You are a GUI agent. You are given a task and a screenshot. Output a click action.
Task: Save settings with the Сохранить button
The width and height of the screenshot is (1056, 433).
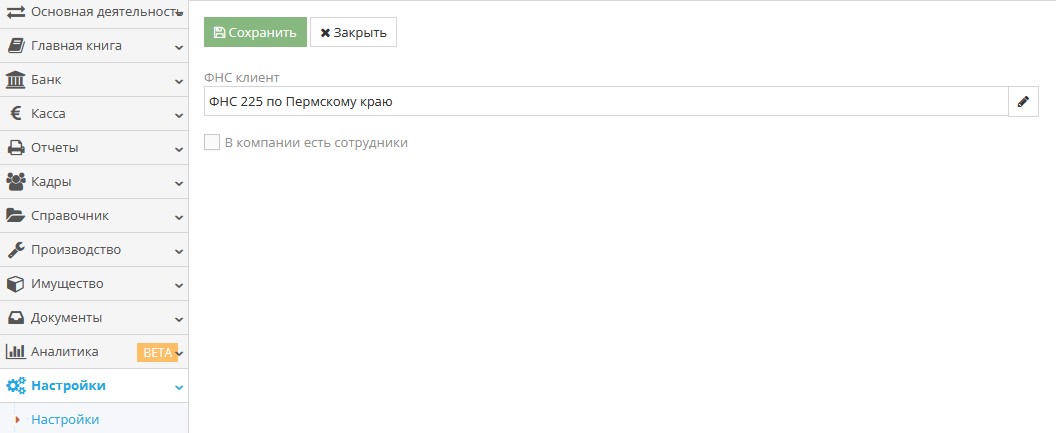[255, 32]
